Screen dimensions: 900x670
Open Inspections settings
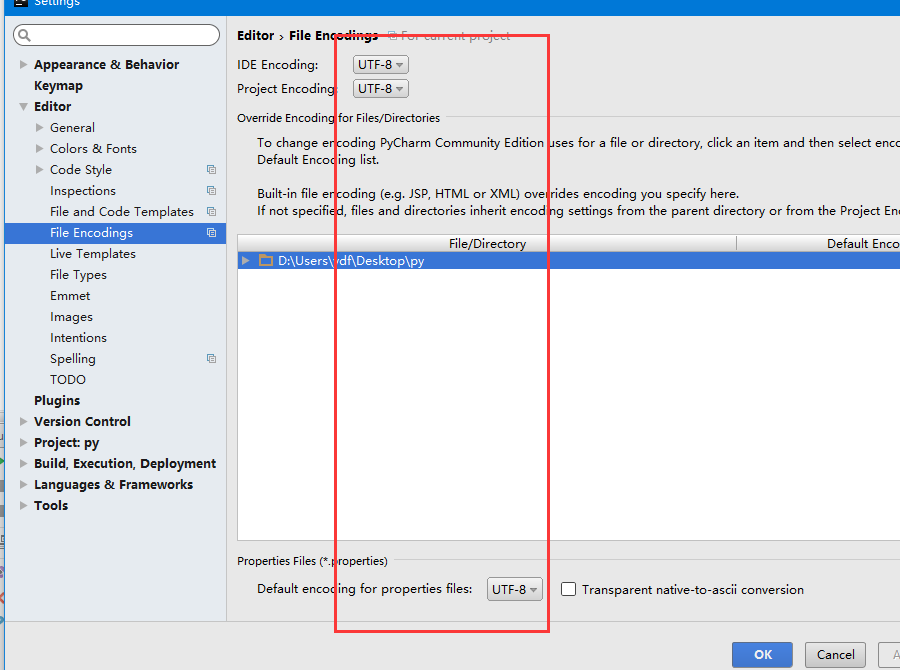click(83, 191)
